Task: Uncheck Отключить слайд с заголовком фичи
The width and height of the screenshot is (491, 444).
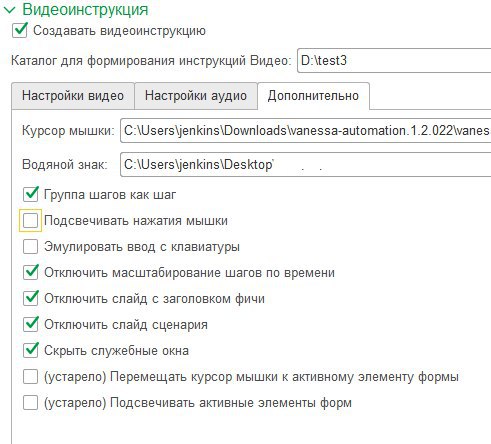Action: pyautogui.click(x=30, y=299)
